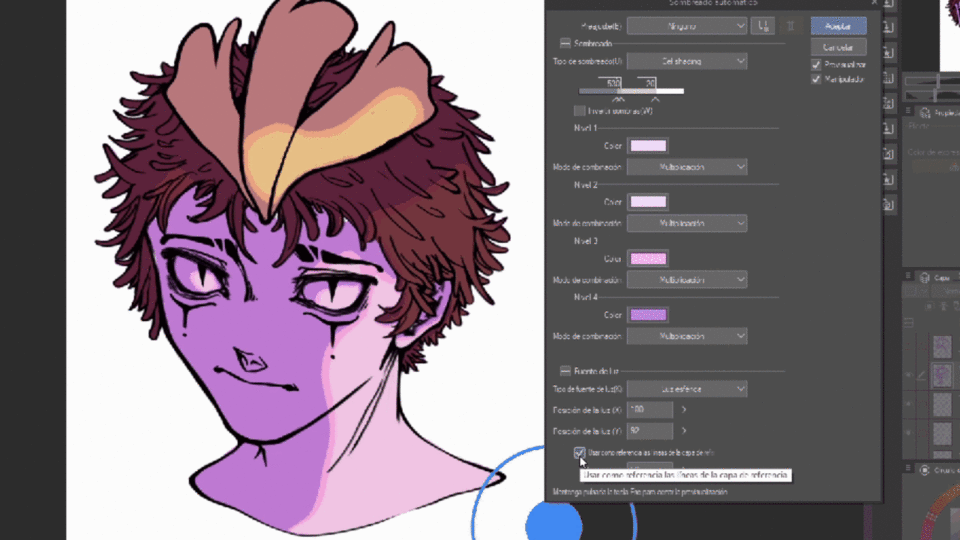Image resolution: width=960 pixels, height=540 pixels.
Task: Click the save preset icon beside Preajuste
Action: [x=763, y=26]
